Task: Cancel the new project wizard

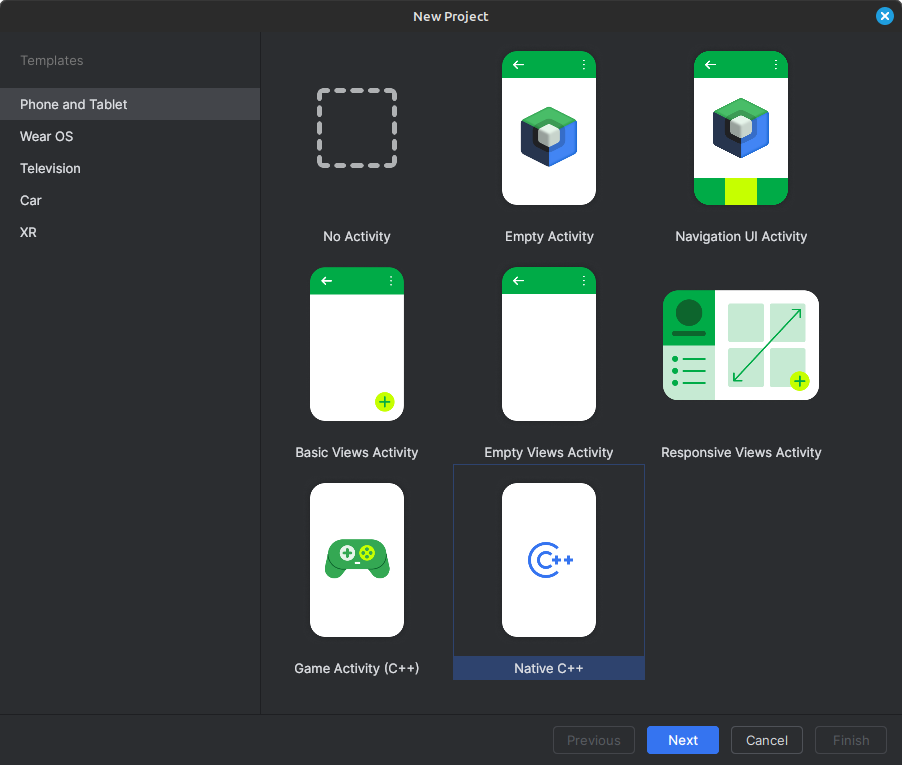Action: tap(766, 740)
